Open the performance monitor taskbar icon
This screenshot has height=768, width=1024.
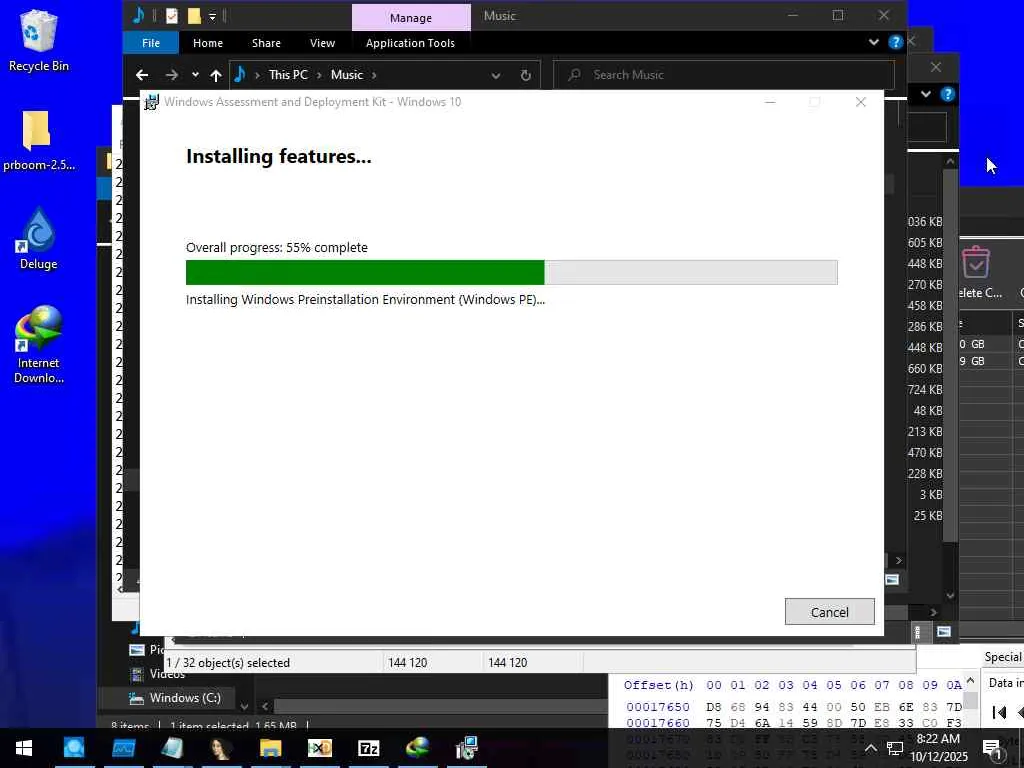click(123, 748)
